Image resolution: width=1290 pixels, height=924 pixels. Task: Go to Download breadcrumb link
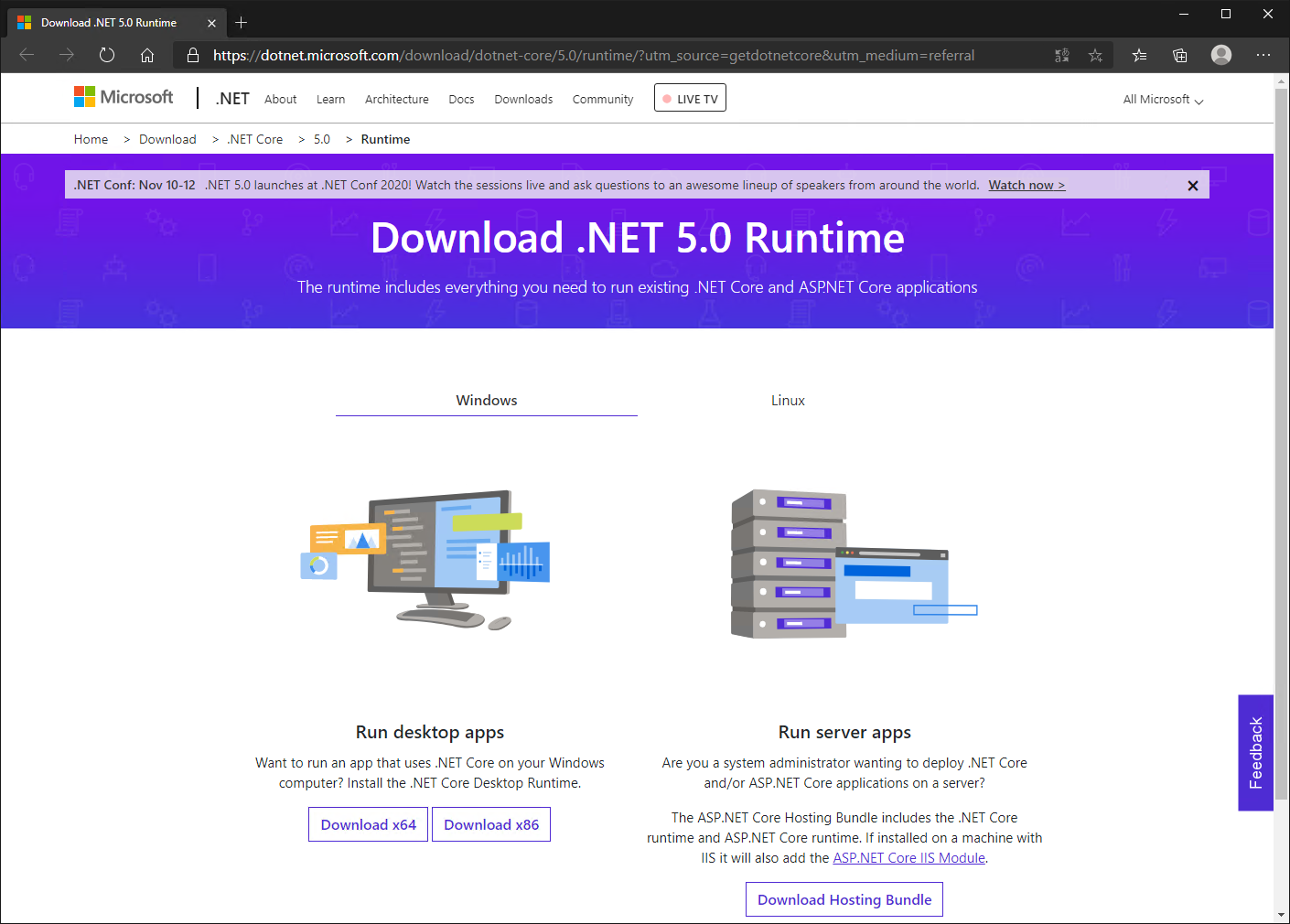167,139
